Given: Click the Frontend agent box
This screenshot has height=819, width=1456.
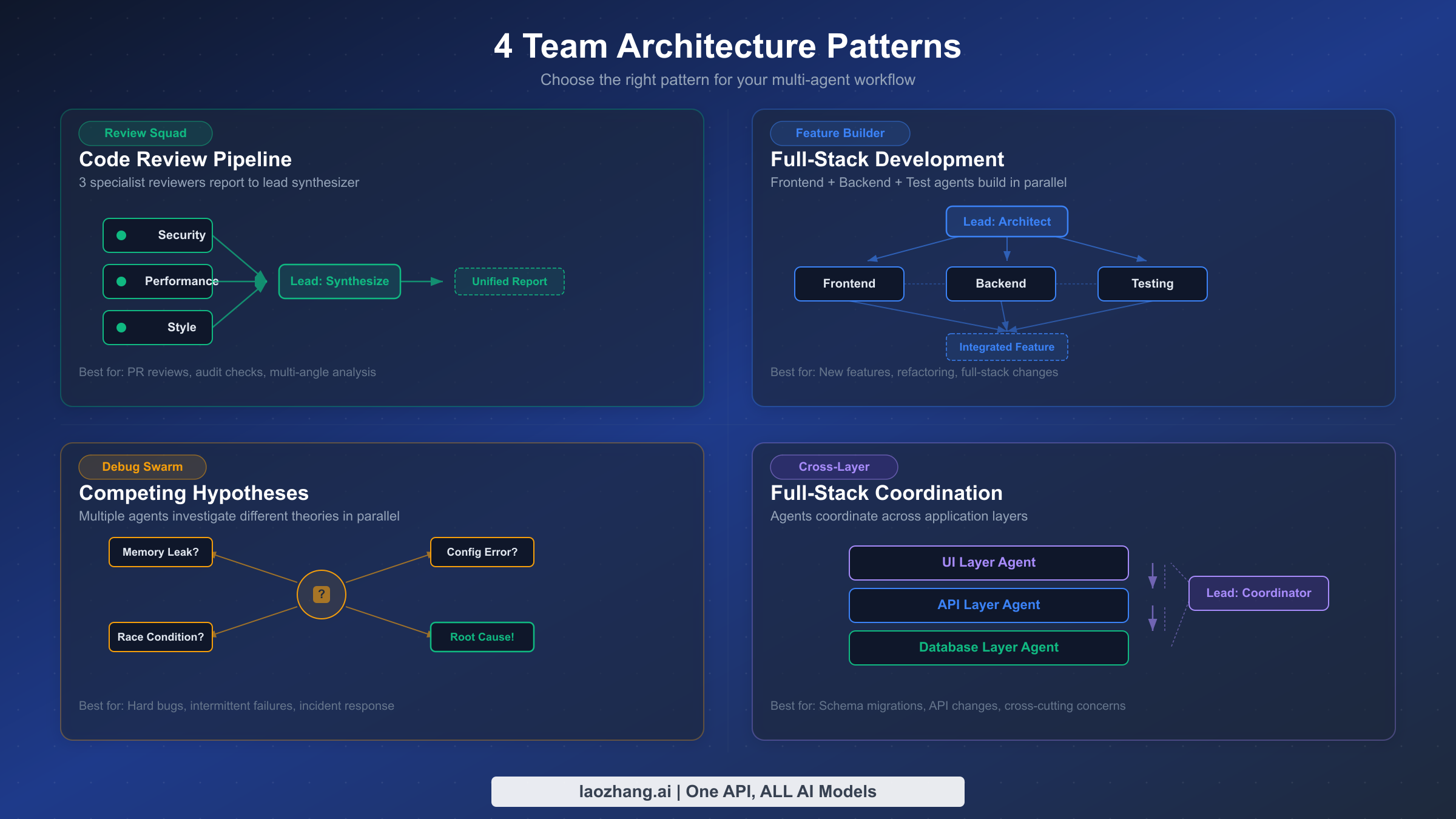Looking at the screenshot, I should point(849,283).
